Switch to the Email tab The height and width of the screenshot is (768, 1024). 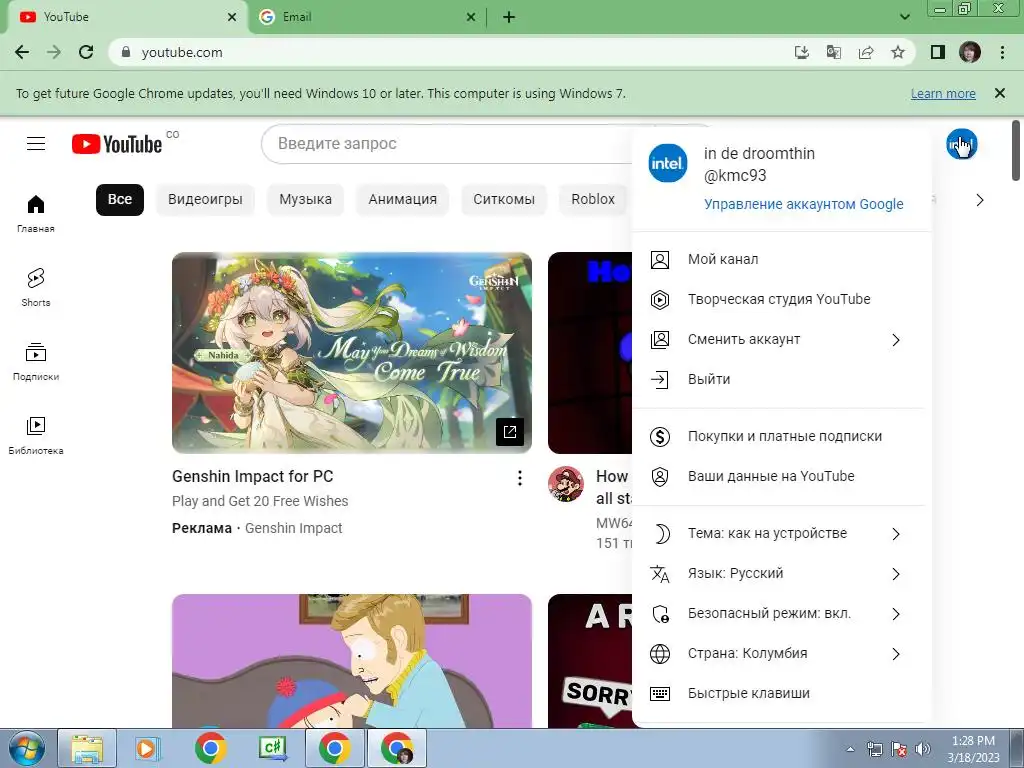366,17
